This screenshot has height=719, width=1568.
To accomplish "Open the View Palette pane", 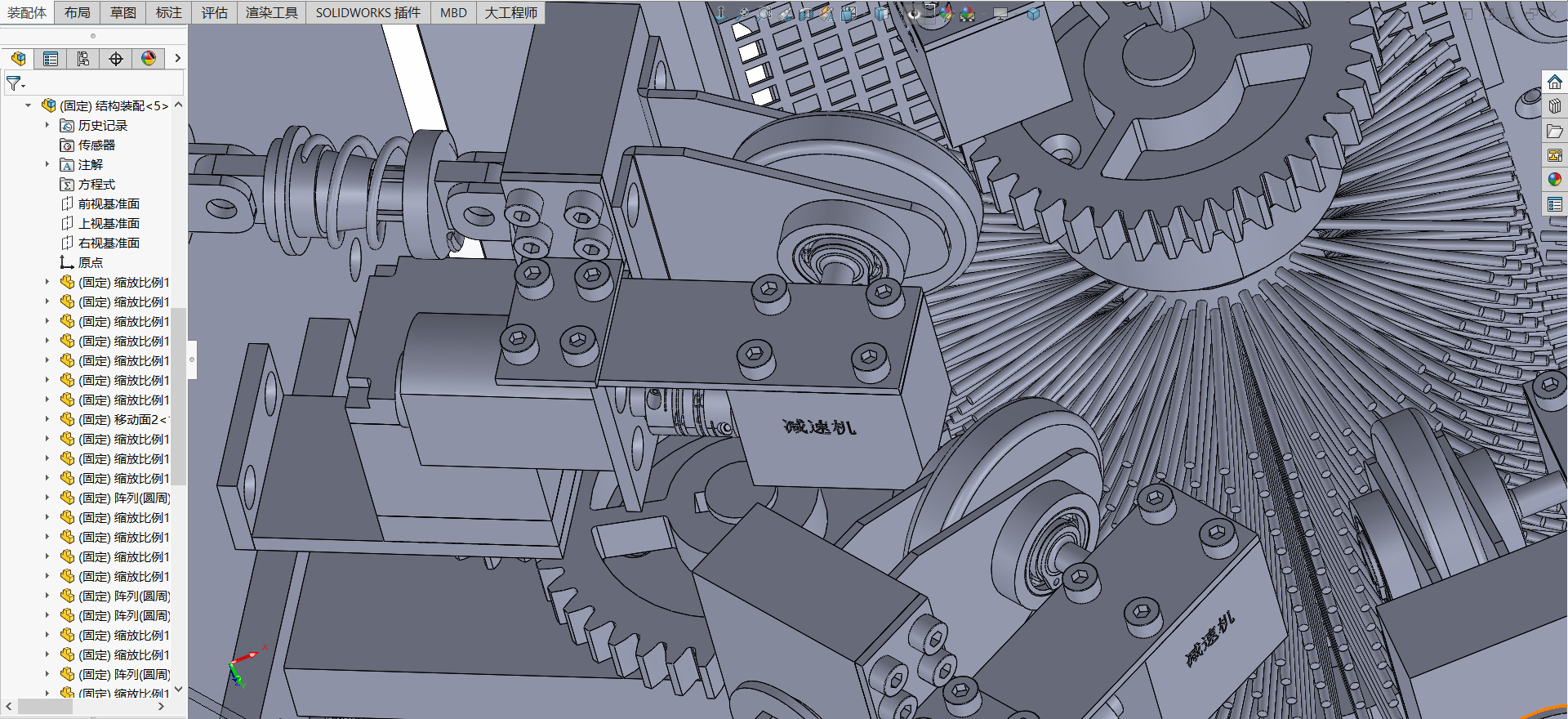I will pyautogui.click(x=1555, y=155).
